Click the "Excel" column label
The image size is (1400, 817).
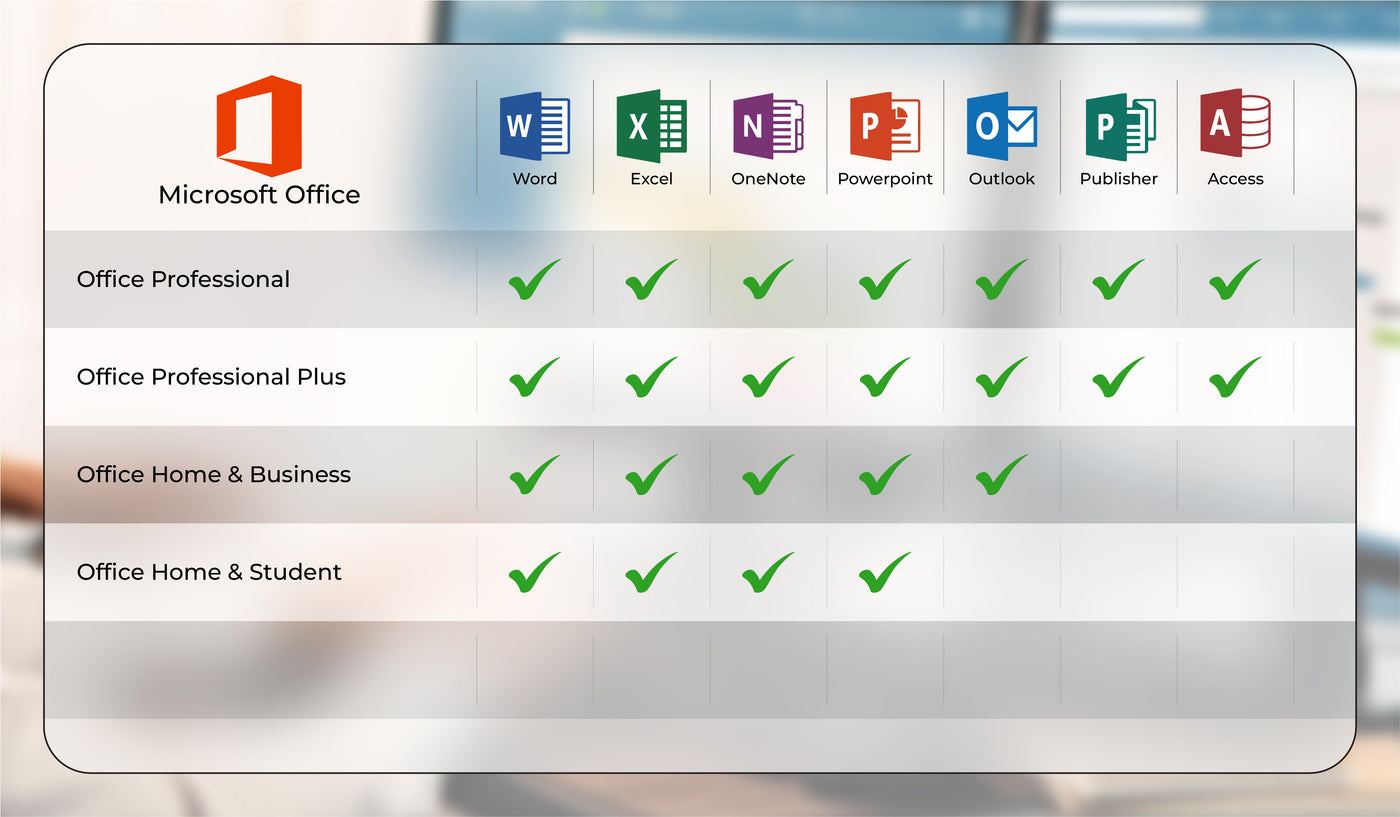[x=652, y=179]
